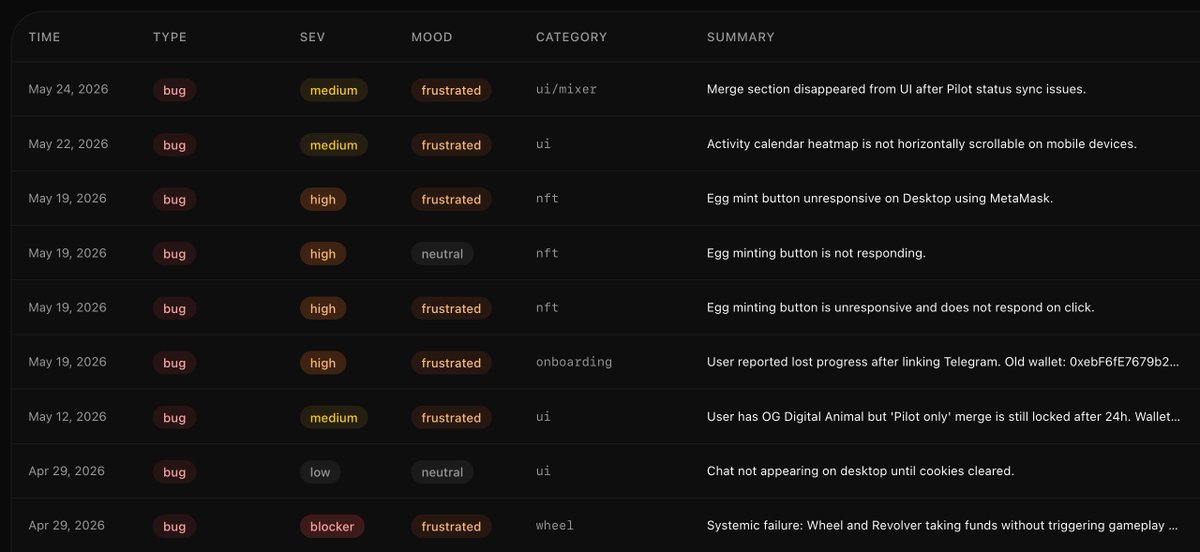Click the 'ui' category in the Chat row
1200x552 pixels.
click(543, 472)
